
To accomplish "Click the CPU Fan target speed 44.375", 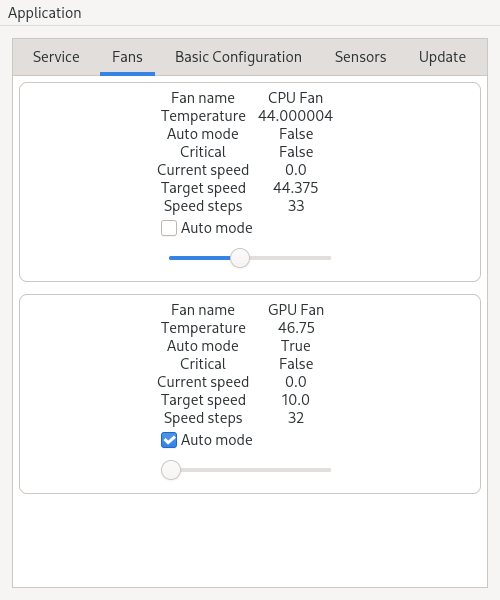I will [295, 188].
